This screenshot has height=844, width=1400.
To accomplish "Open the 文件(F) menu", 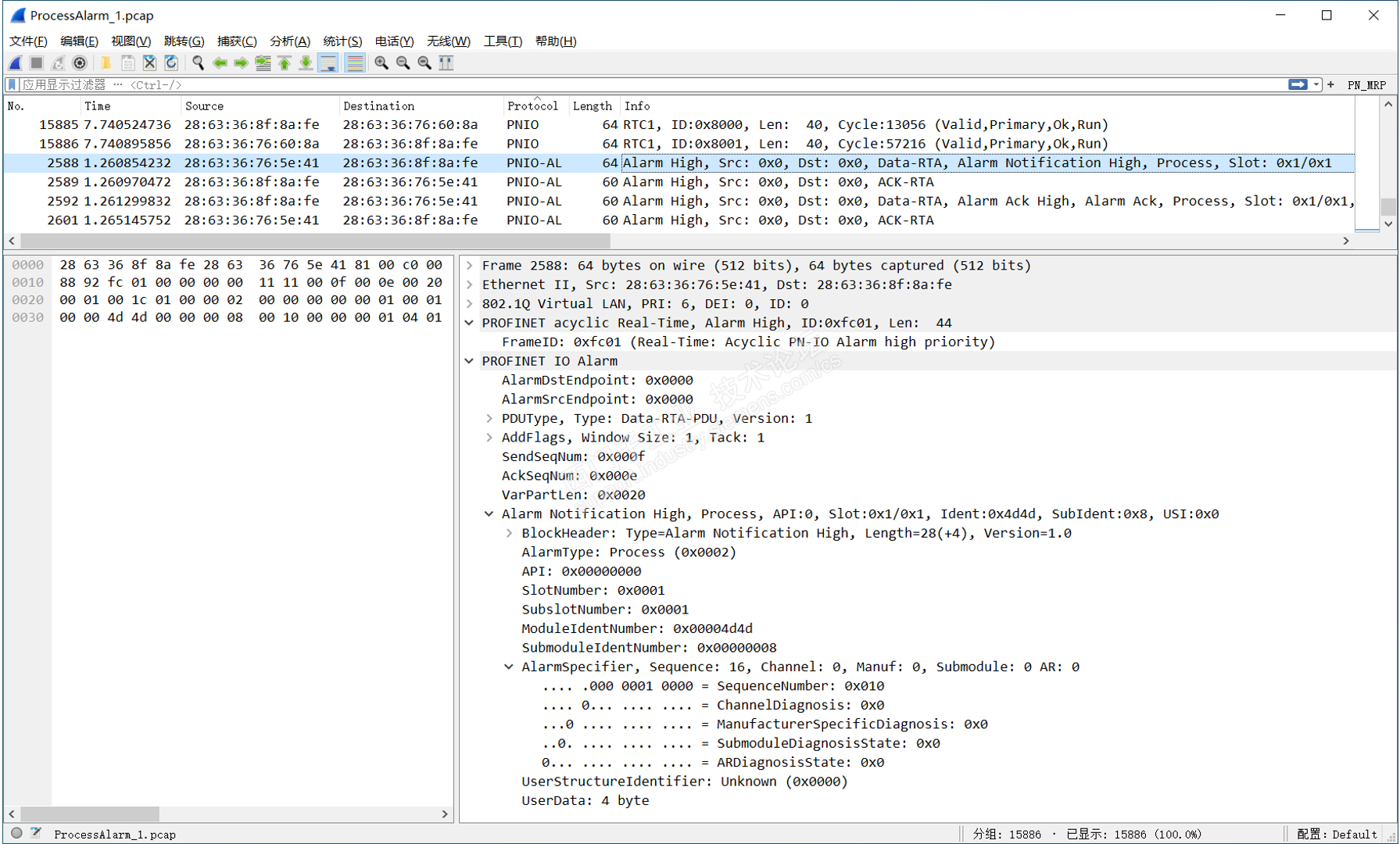I will point(28,41).
